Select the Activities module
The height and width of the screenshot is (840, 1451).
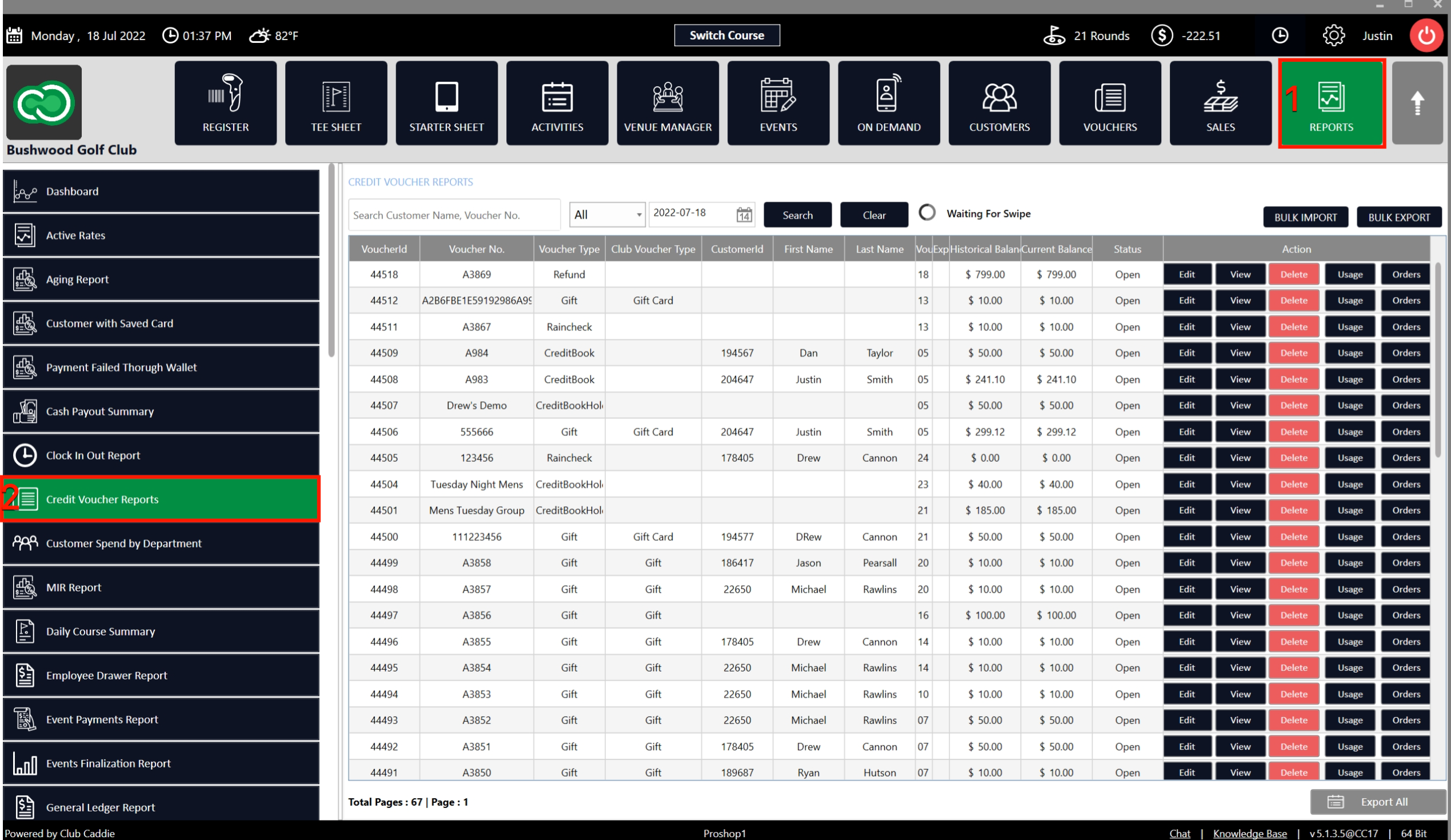coord(557,104)
